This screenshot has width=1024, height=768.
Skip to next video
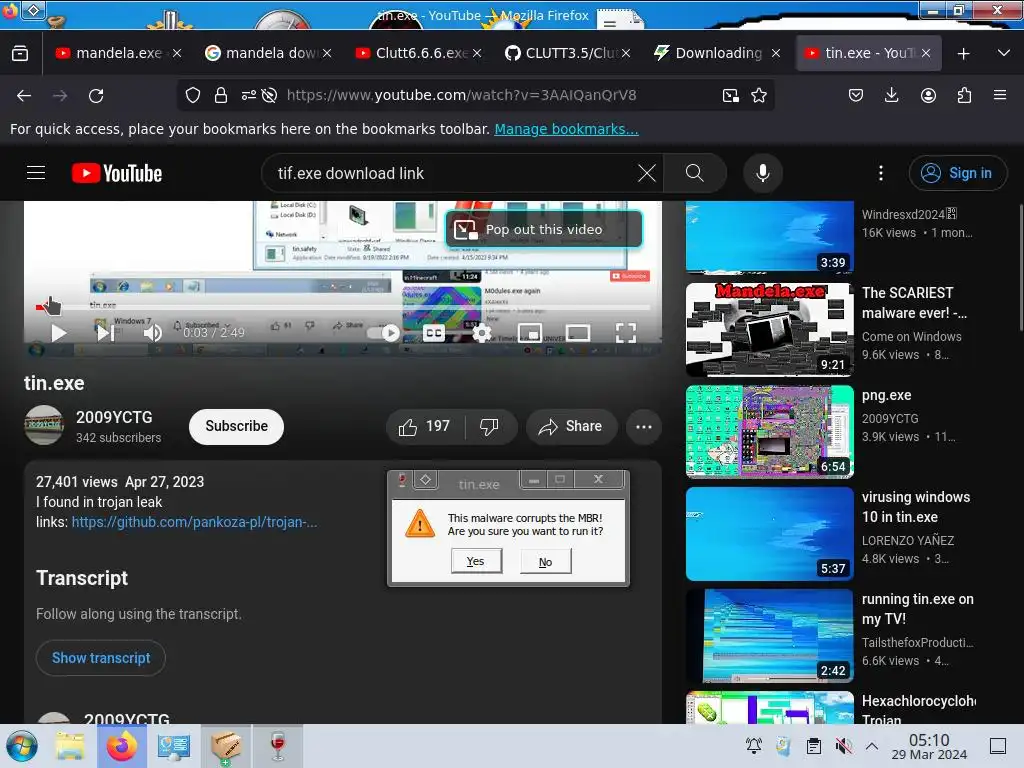coord(106,333)
